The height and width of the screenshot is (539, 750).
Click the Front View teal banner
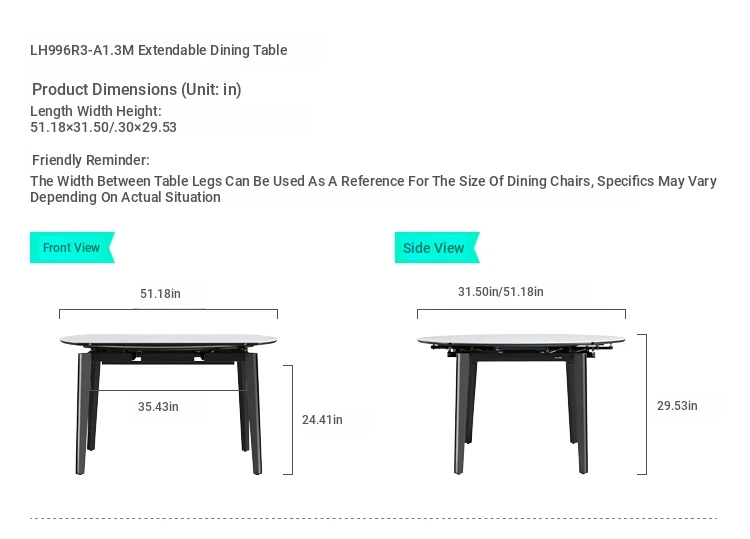click(x=72, y=248)
